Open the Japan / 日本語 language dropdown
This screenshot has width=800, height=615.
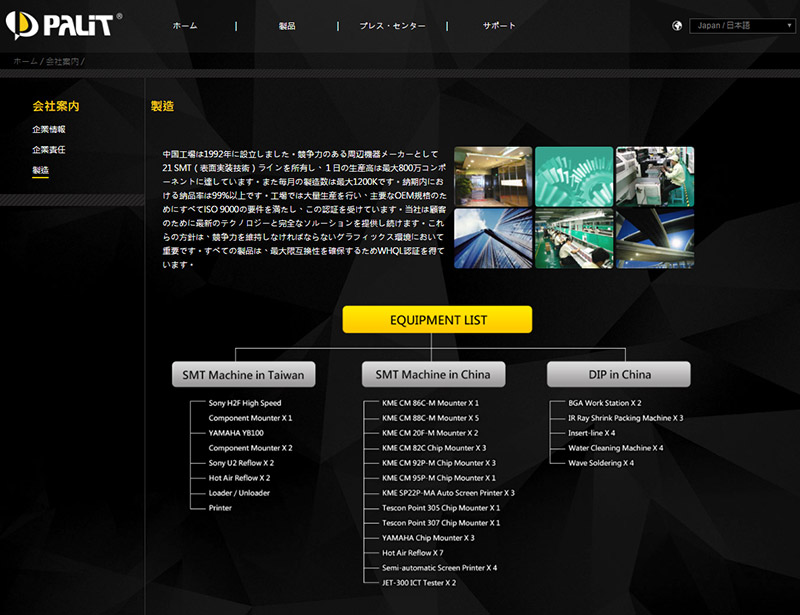coord(742,26)
